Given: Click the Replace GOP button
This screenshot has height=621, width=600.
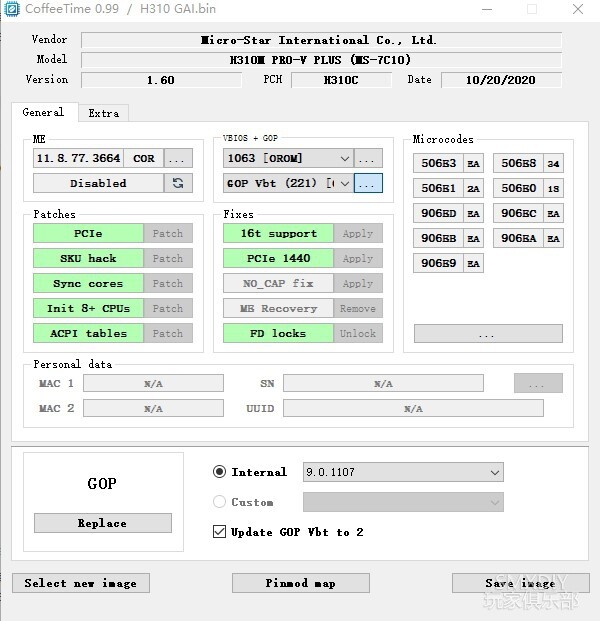Looking at the screenshot, I should click(x=103, y=523).
